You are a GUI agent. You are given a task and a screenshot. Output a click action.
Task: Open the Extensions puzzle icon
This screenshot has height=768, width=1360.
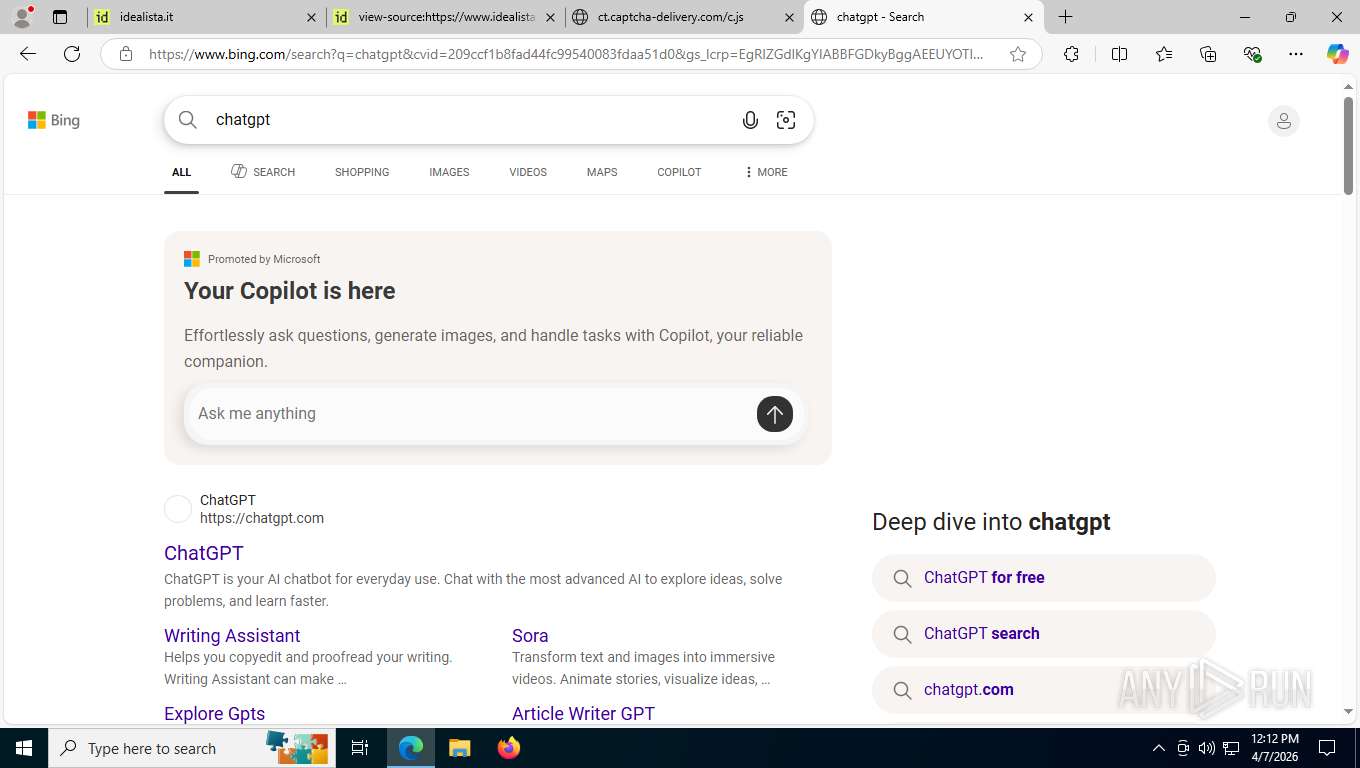coord(1071,54)
